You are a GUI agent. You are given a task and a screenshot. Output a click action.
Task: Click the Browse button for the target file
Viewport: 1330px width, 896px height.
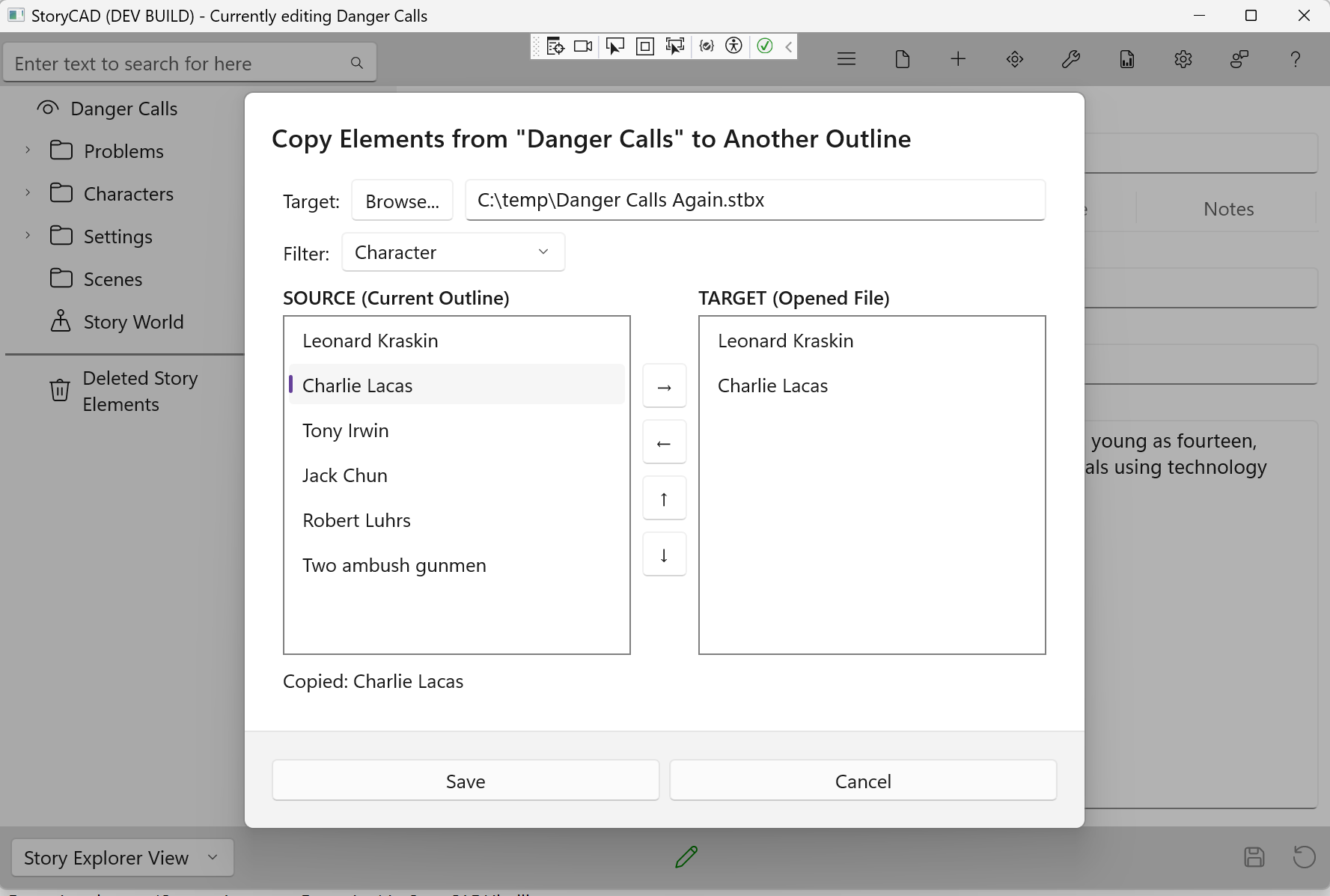tap(402, 200)
